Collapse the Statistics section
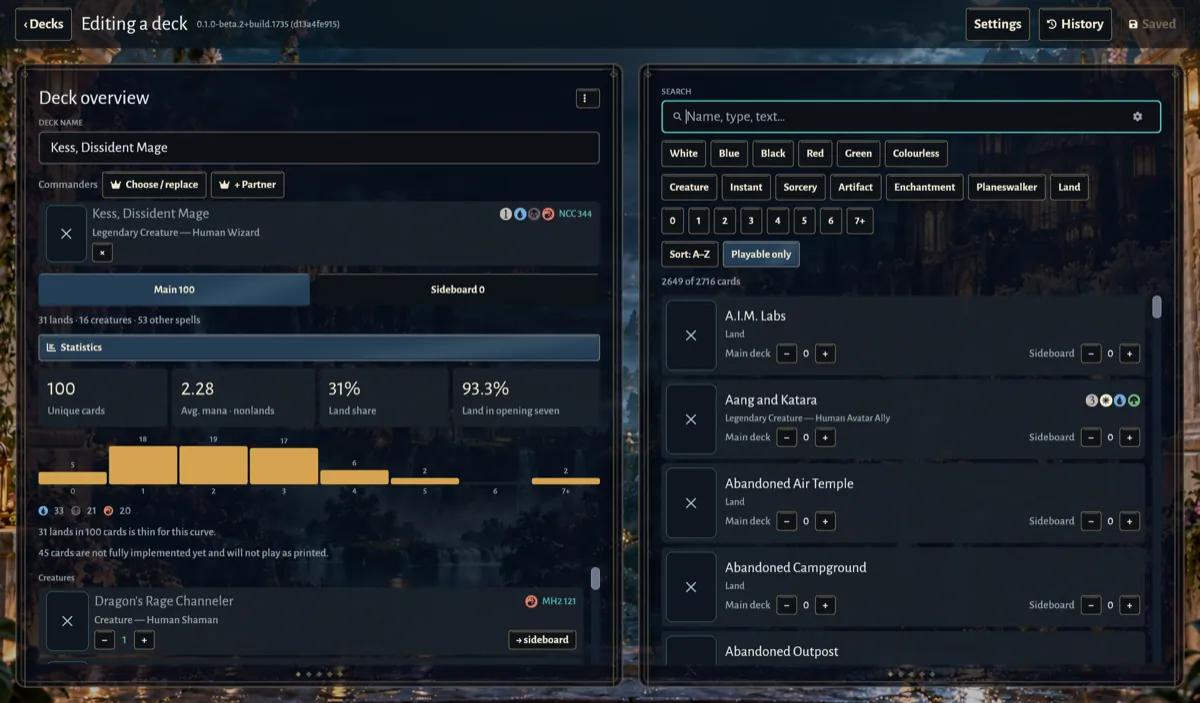 pos(319,347)
